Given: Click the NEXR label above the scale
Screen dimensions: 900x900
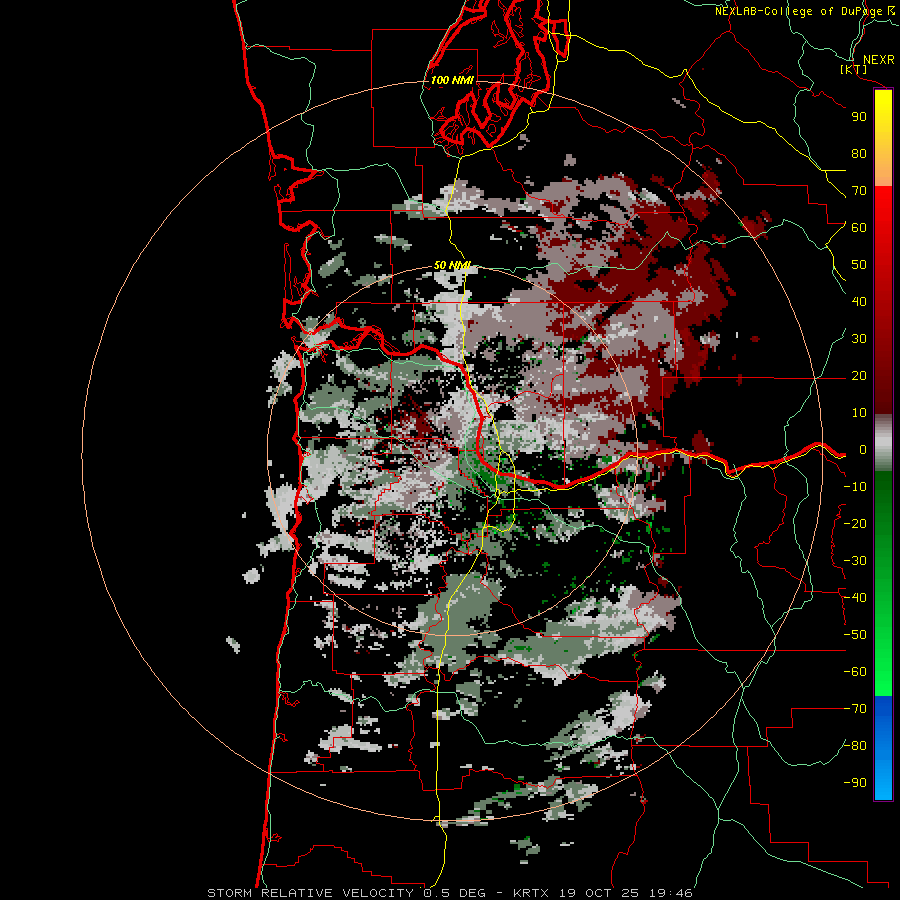Looking at the screenshot, I should pyautogui.click(x=878, y=60).
